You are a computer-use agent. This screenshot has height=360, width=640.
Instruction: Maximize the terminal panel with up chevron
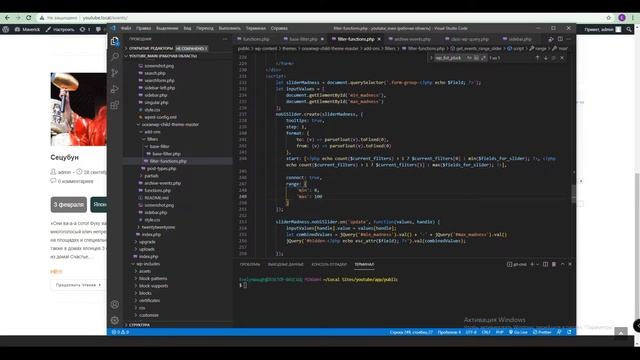coord(562,264)
